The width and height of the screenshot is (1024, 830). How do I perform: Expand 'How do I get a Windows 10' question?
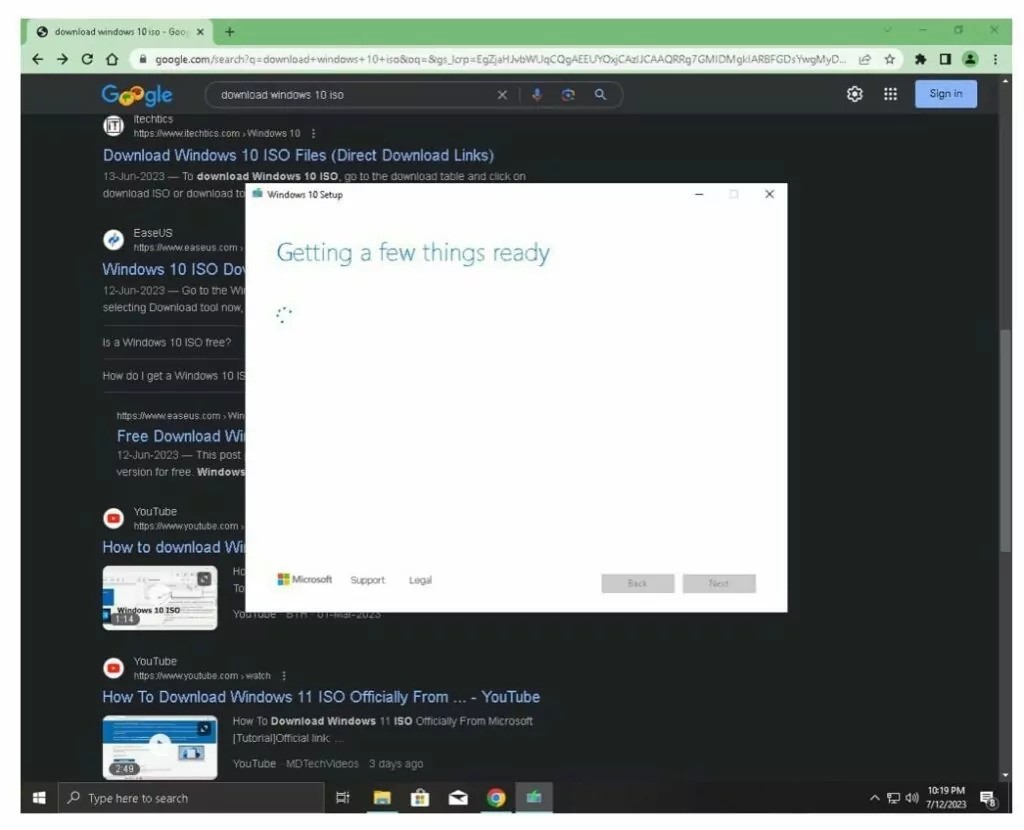tap(174, 376)
